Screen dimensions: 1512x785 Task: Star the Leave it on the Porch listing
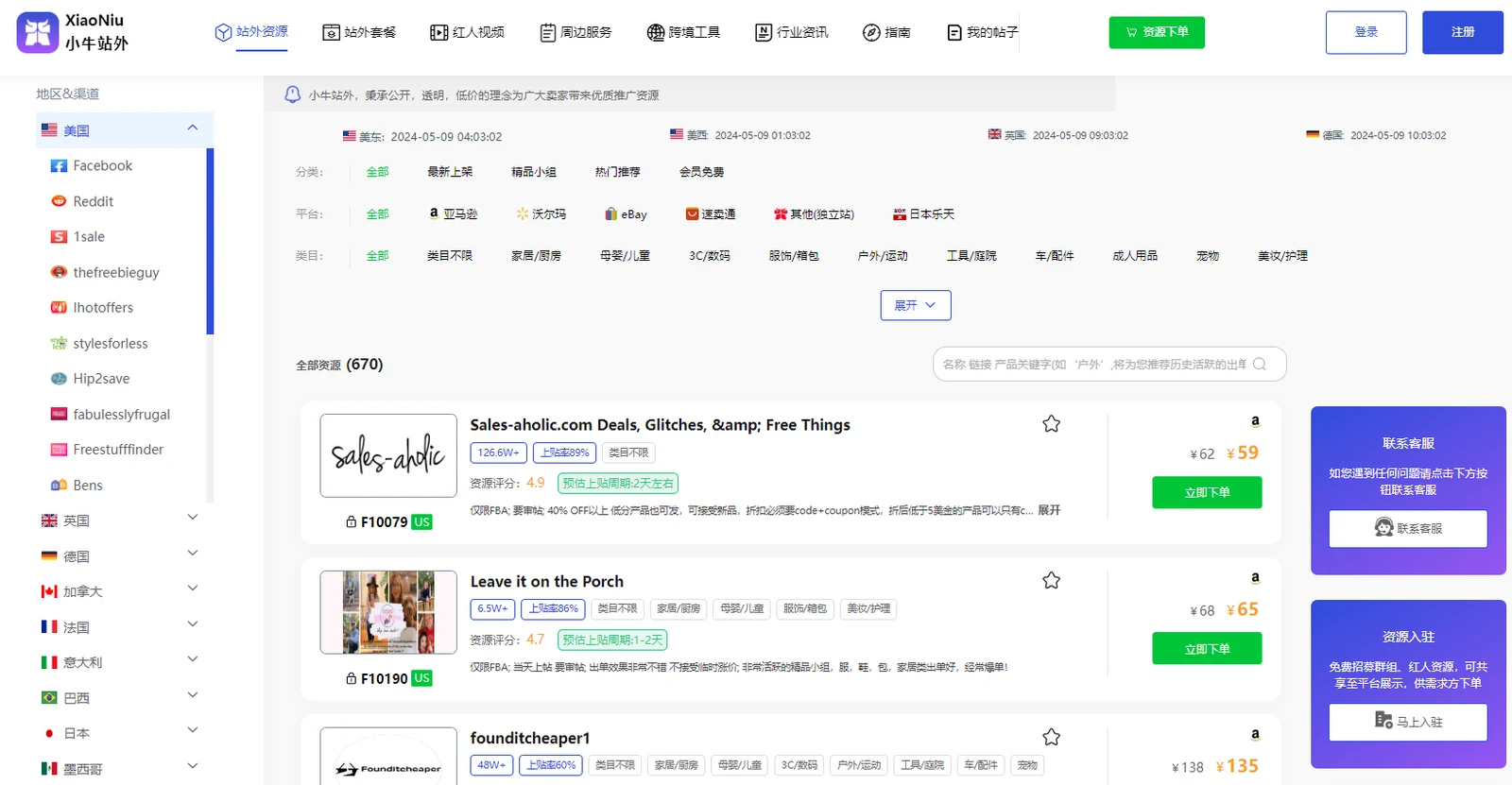pos(1051,581)
